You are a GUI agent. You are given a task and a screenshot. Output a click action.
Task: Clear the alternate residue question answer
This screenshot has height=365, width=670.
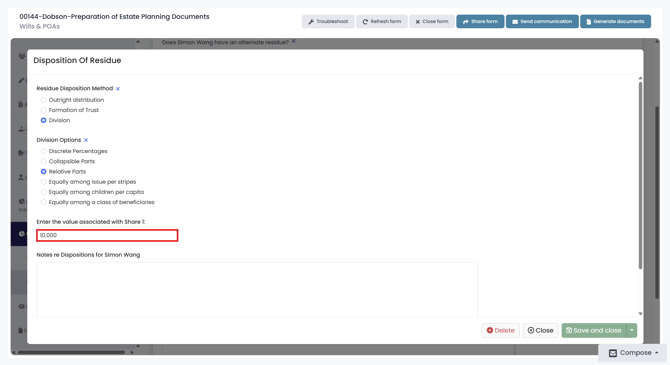pos(294,41)
